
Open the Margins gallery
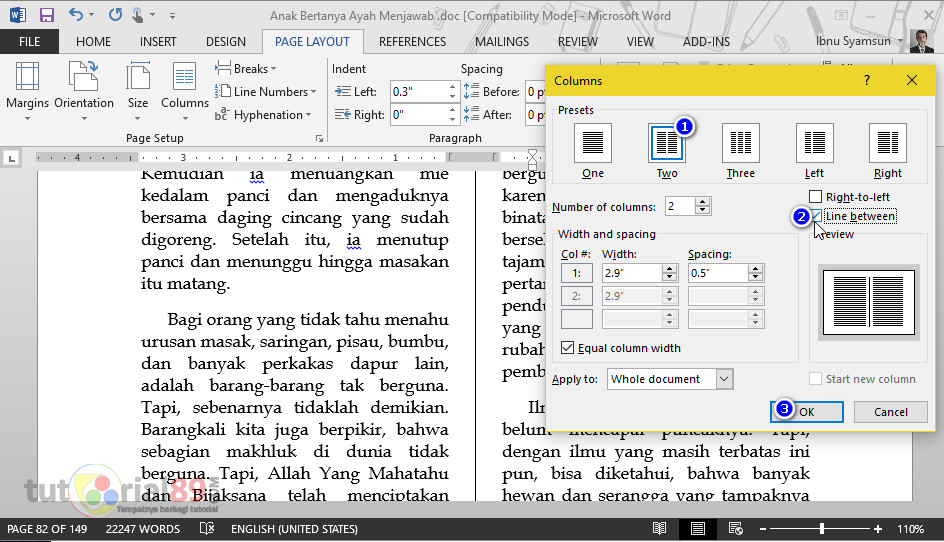[27, 92]
